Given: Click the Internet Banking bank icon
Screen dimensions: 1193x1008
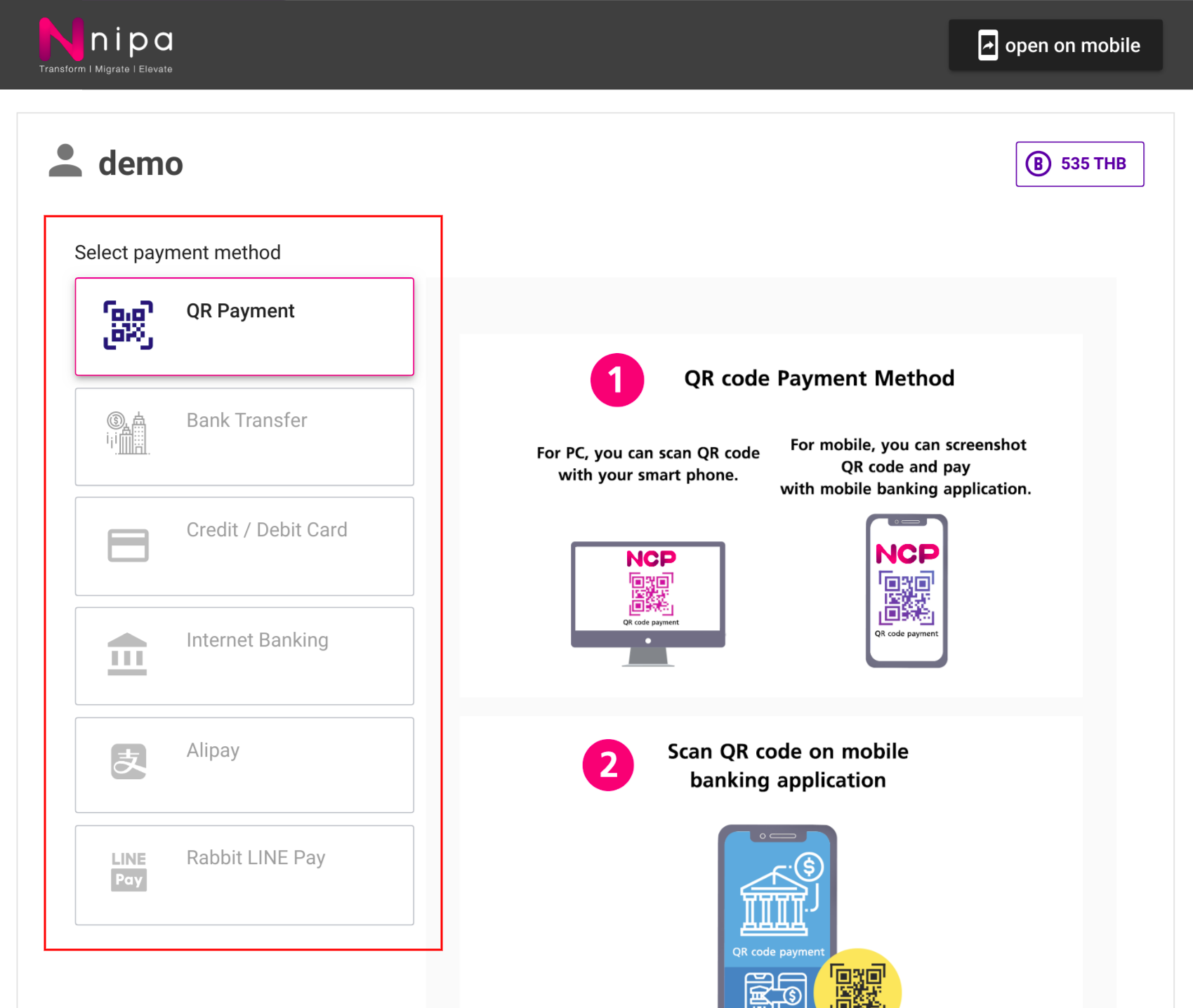Looking at the screenshot, I should click(x=127, y=654).
